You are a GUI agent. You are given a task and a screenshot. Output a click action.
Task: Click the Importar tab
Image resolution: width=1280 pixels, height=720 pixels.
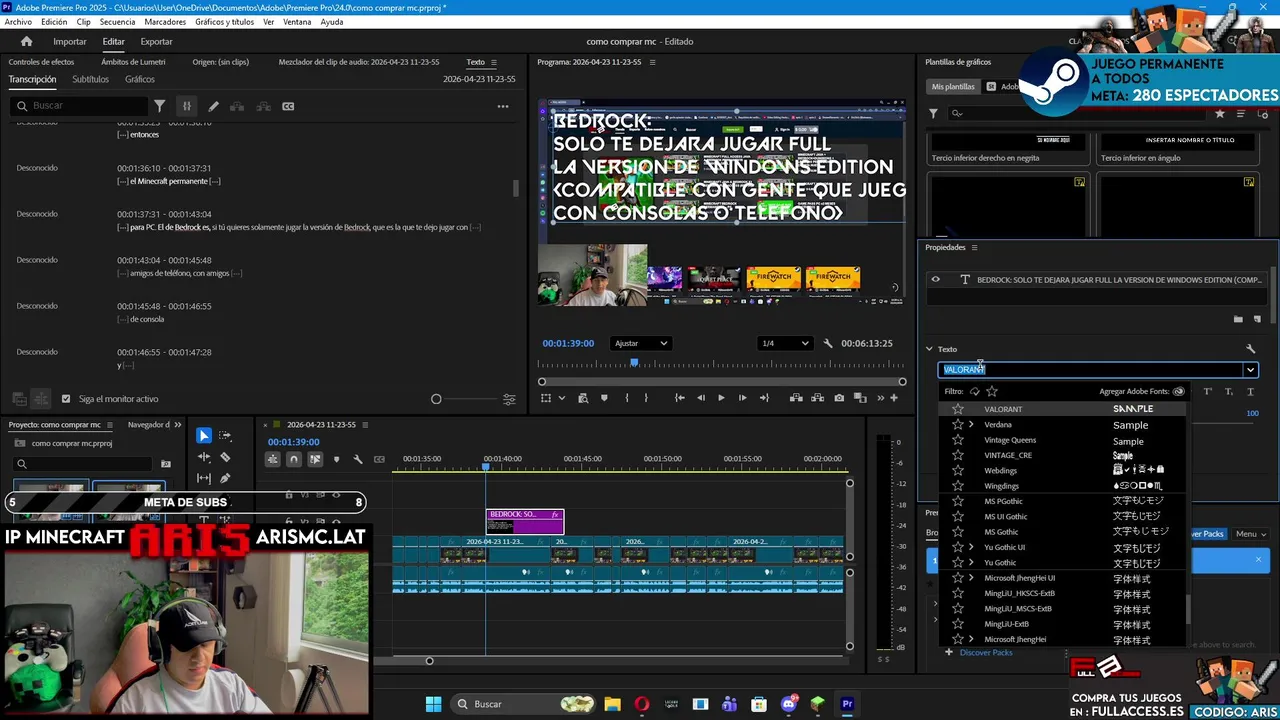70,42
